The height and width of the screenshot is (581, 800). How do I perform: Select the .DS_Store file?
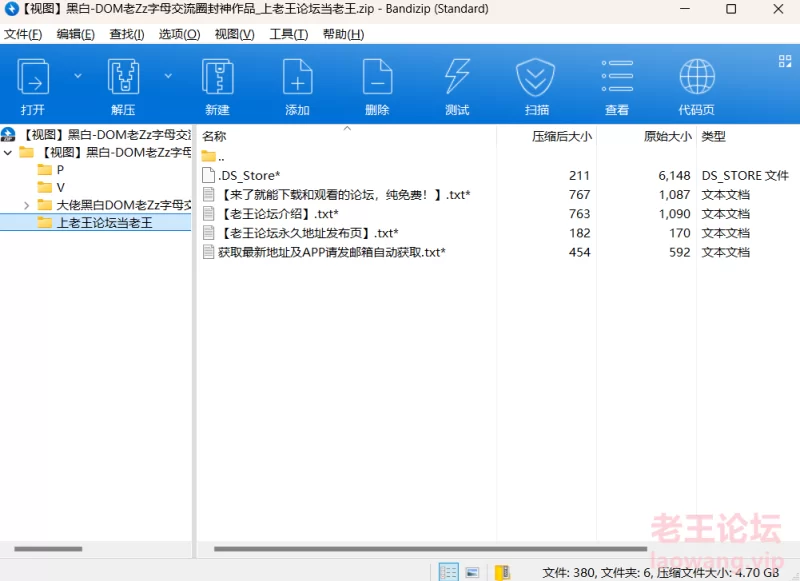click(x=242, y=175)
